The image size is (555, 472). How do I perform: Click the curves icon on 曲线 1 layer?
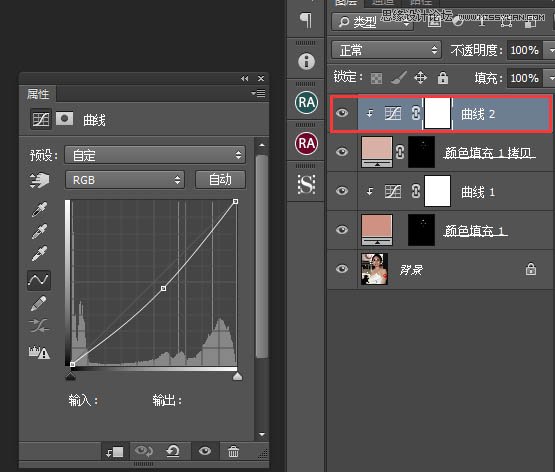pos(393,191)
